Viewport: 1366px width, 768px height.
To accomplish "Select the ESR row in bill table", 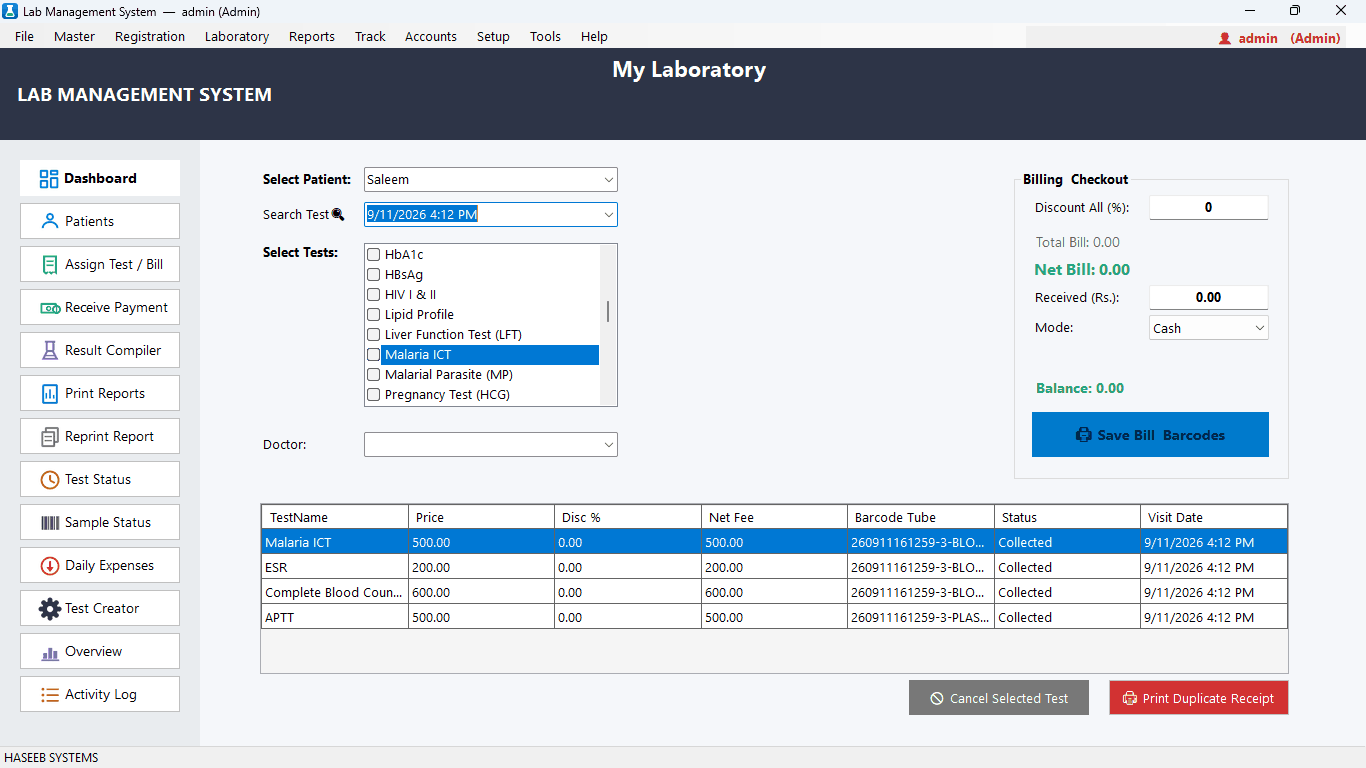I will 774,567.
